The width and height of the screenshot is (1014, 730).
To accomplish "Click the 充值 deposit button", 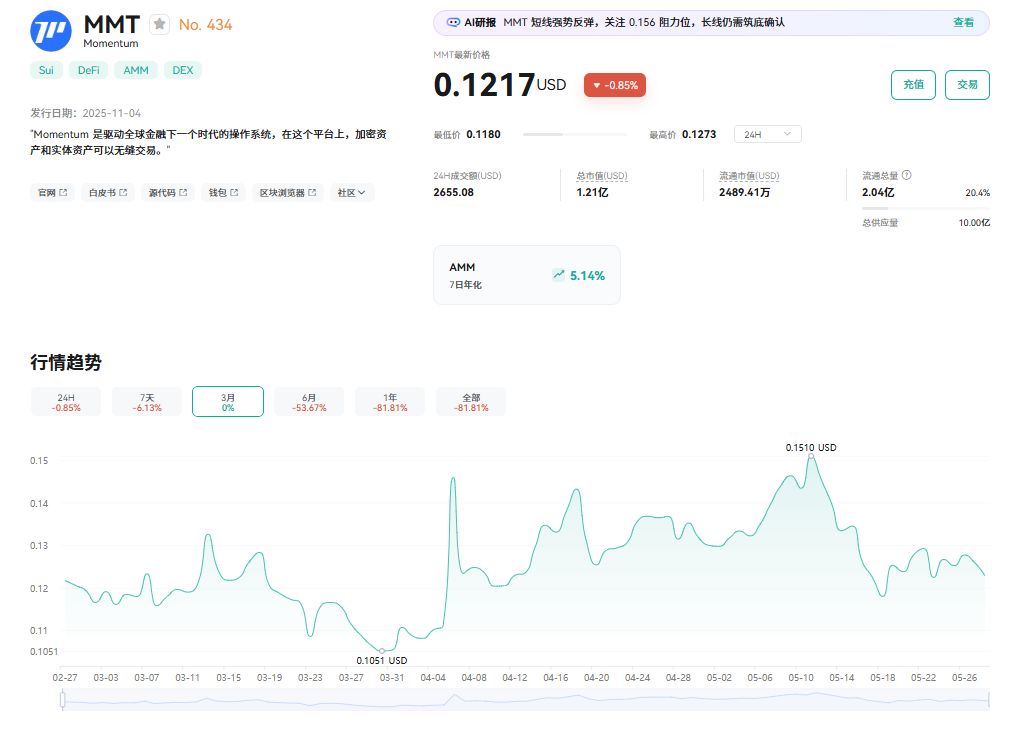I will pos(913,85).
